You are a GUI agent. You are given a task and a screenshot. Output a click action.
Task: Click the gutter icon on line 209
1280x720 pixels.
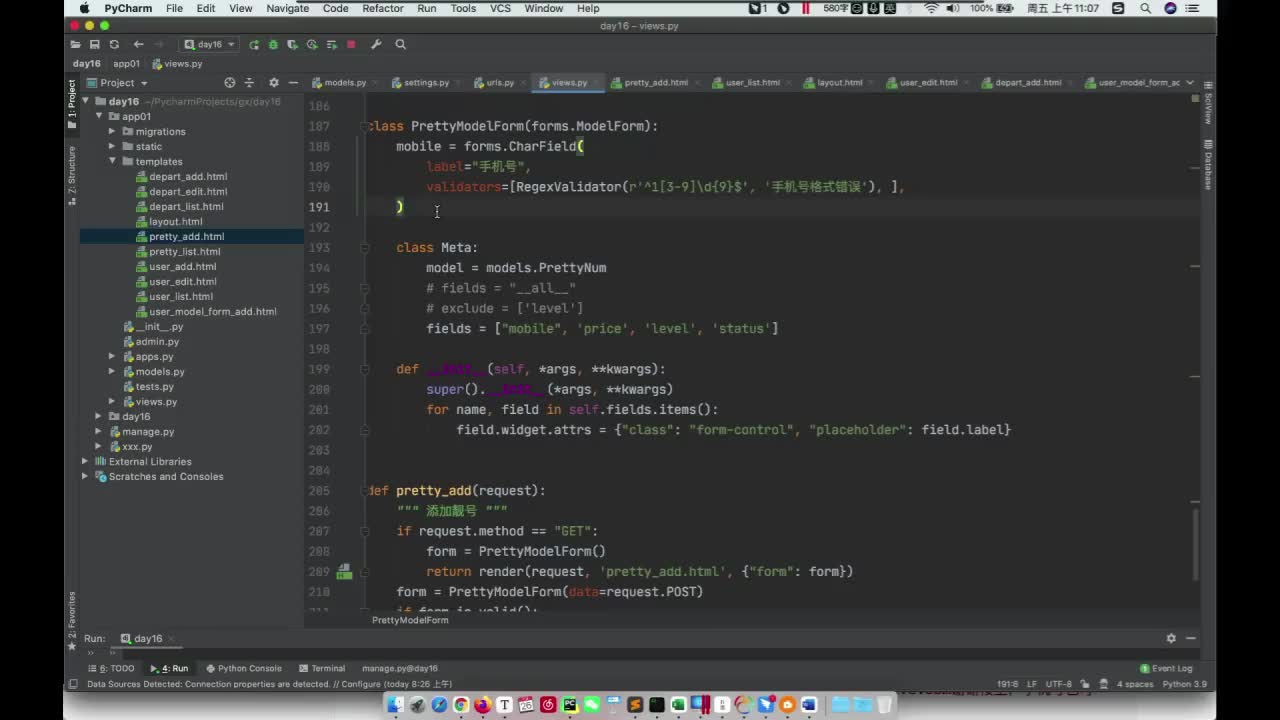[x=343, y=571]
